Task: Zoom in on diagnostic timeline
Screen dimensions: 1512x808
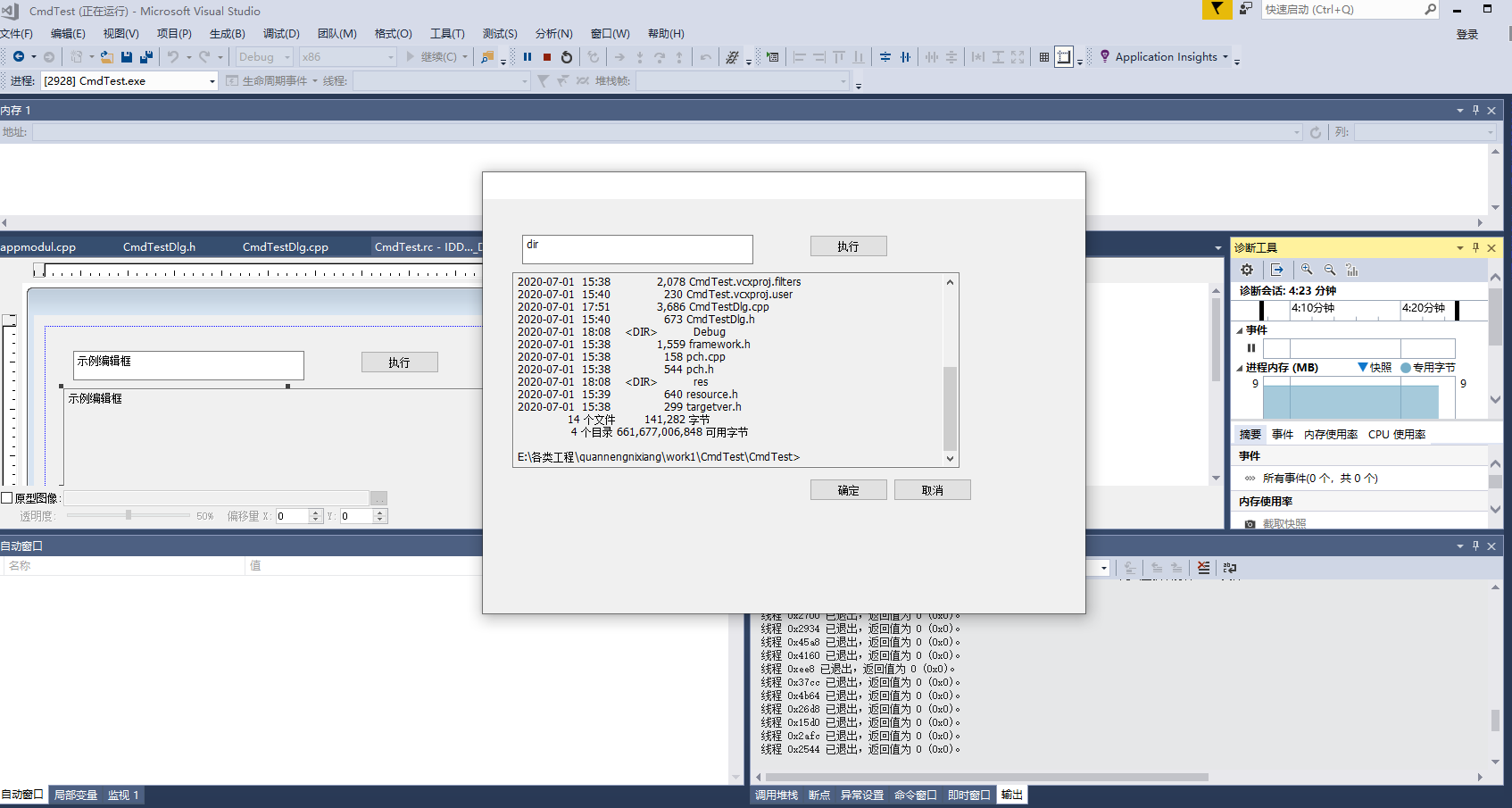Action: [x=1307, y=270]
